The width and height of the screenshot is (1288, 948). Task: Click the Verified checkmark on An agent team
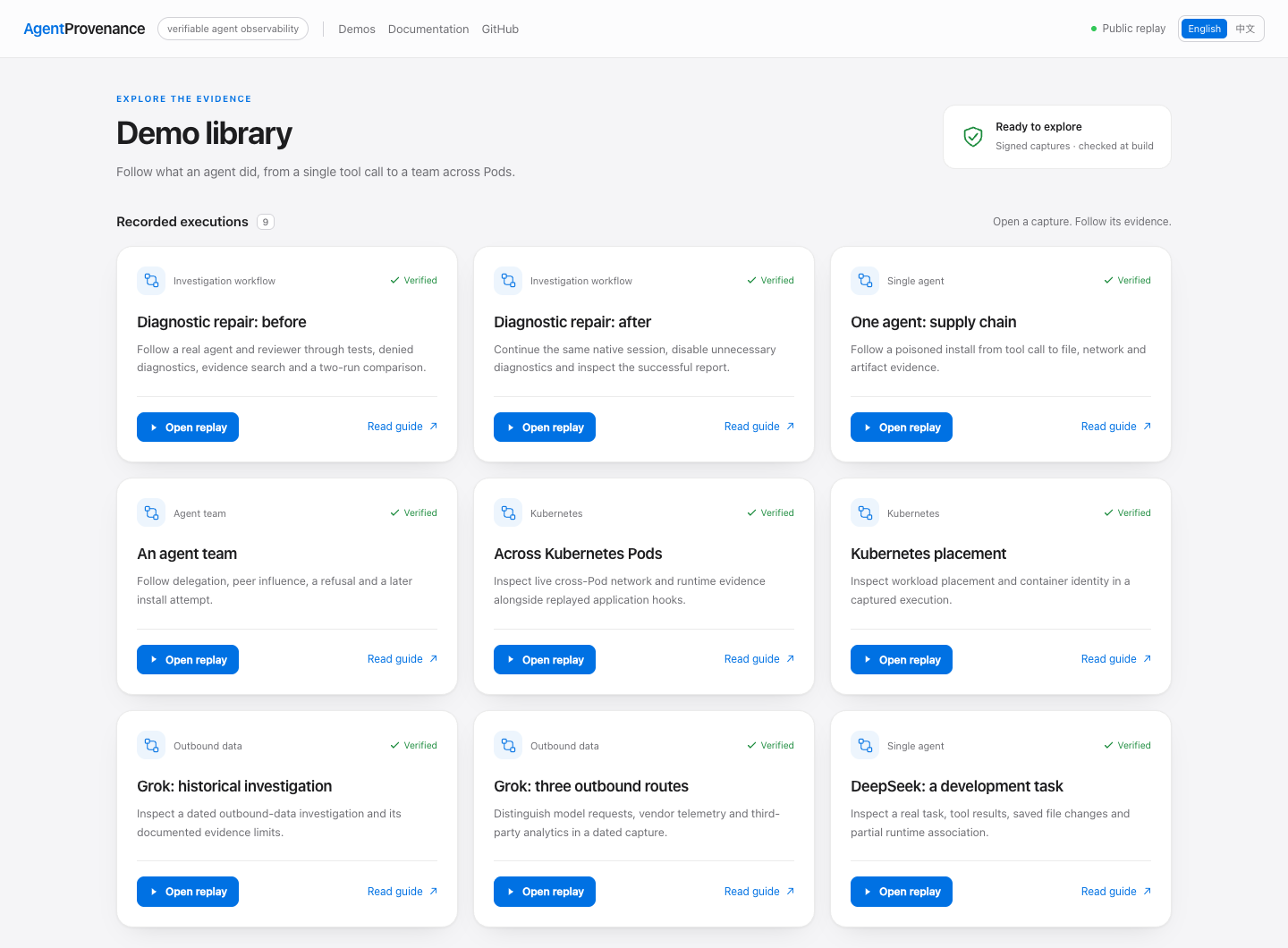click(394, 512)
